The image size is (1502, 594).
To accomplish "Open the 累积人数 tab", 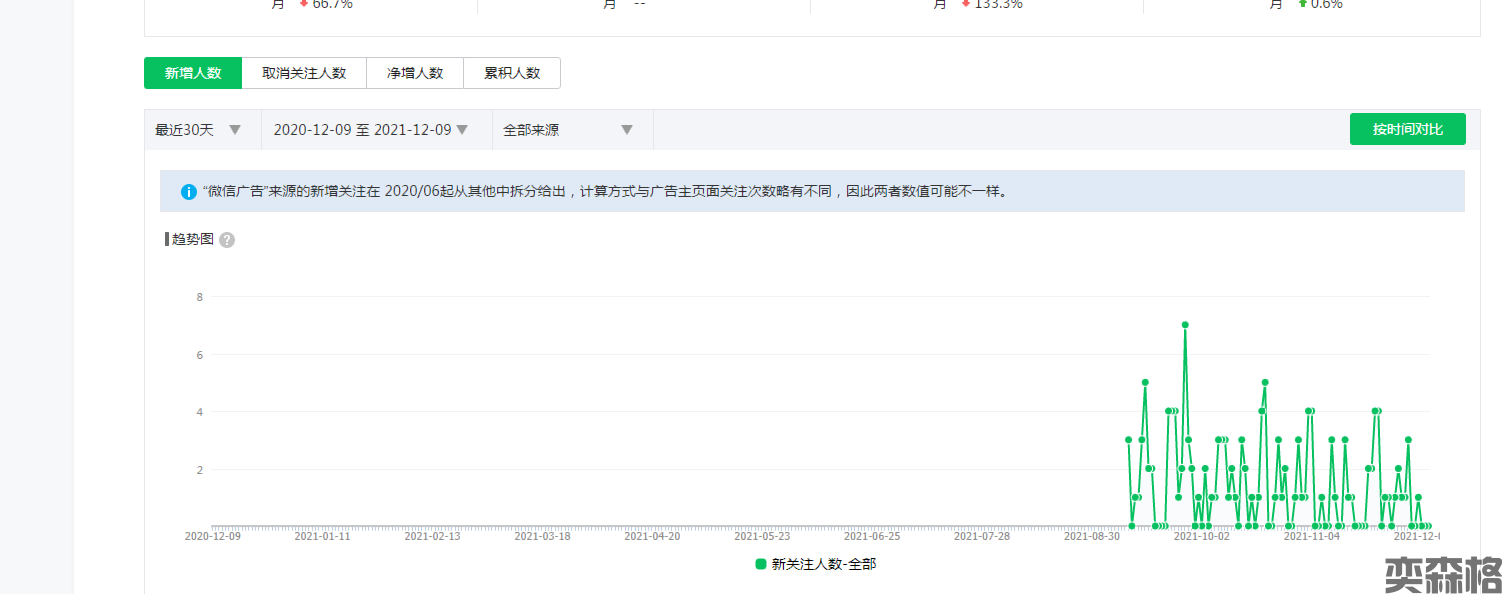I will coord(512,73).
